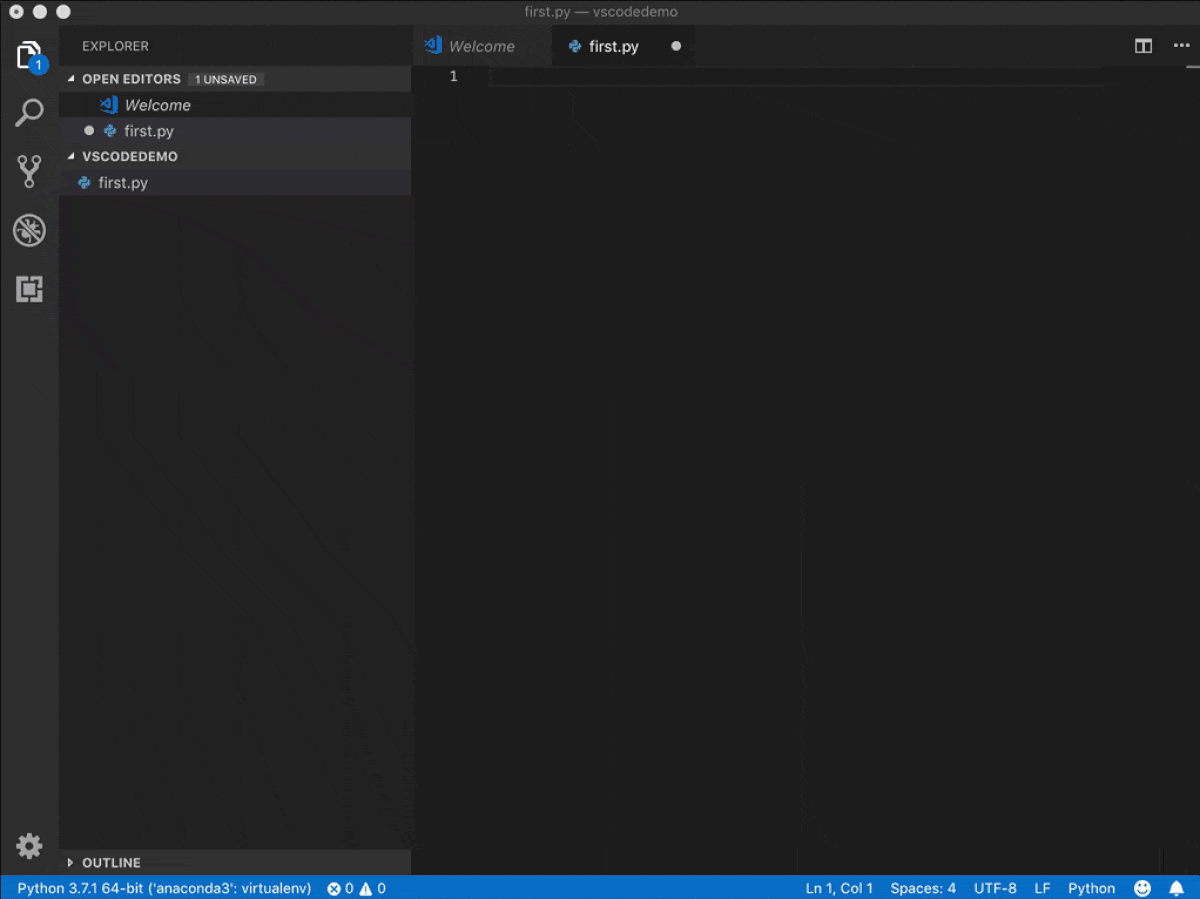Click the EXPLORER panel title
The image size is (1200, 899).
[115, 46]
